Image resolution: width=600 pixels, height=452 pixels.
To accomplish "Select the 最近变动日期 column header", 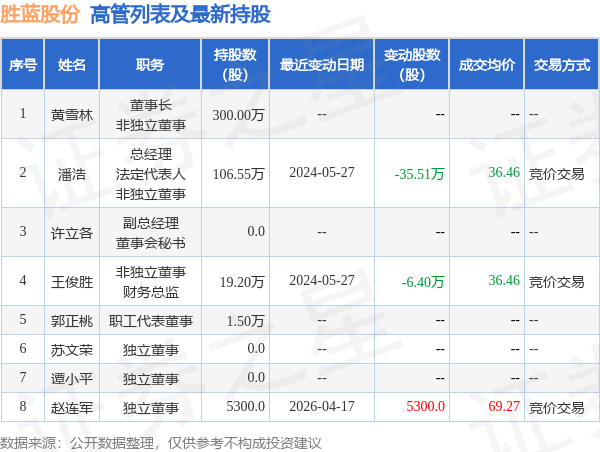I will coord(322,65).
